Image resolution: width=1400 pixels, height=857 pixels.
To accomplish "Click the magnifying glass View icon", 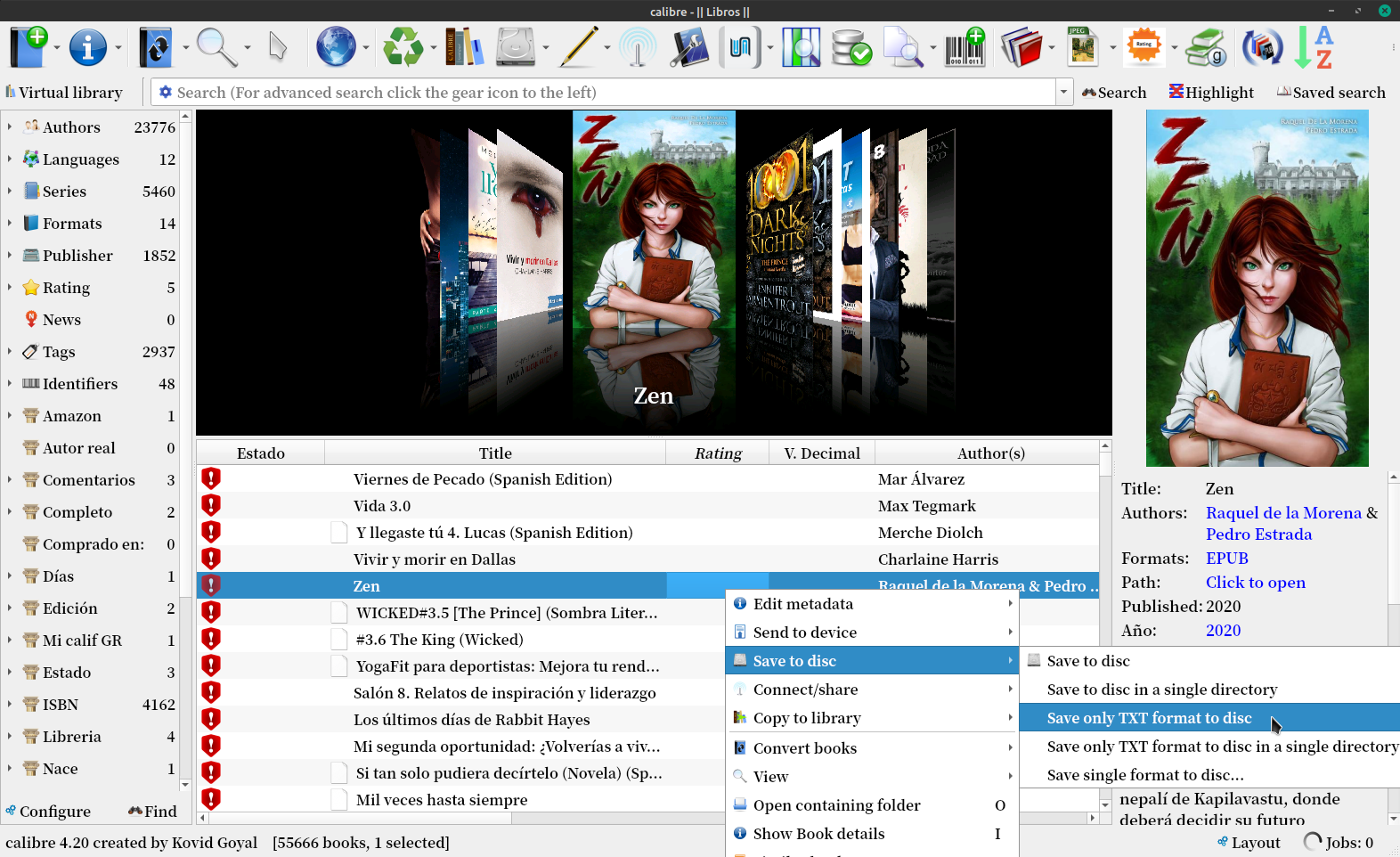I will [x=216, y=47].
